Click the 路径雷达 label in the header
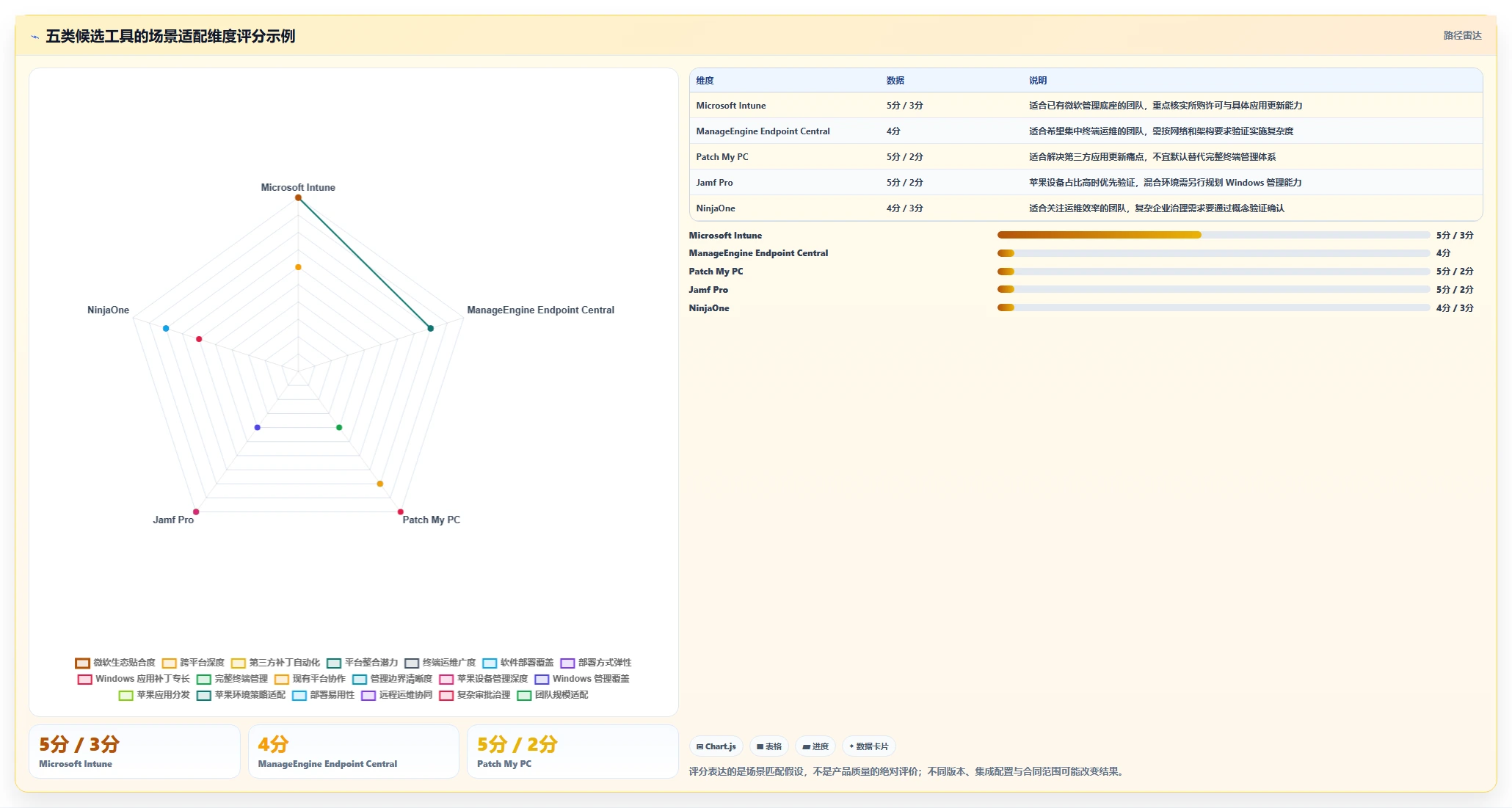The height and width of the screenshot is (808, 1512). [1462, 35]
